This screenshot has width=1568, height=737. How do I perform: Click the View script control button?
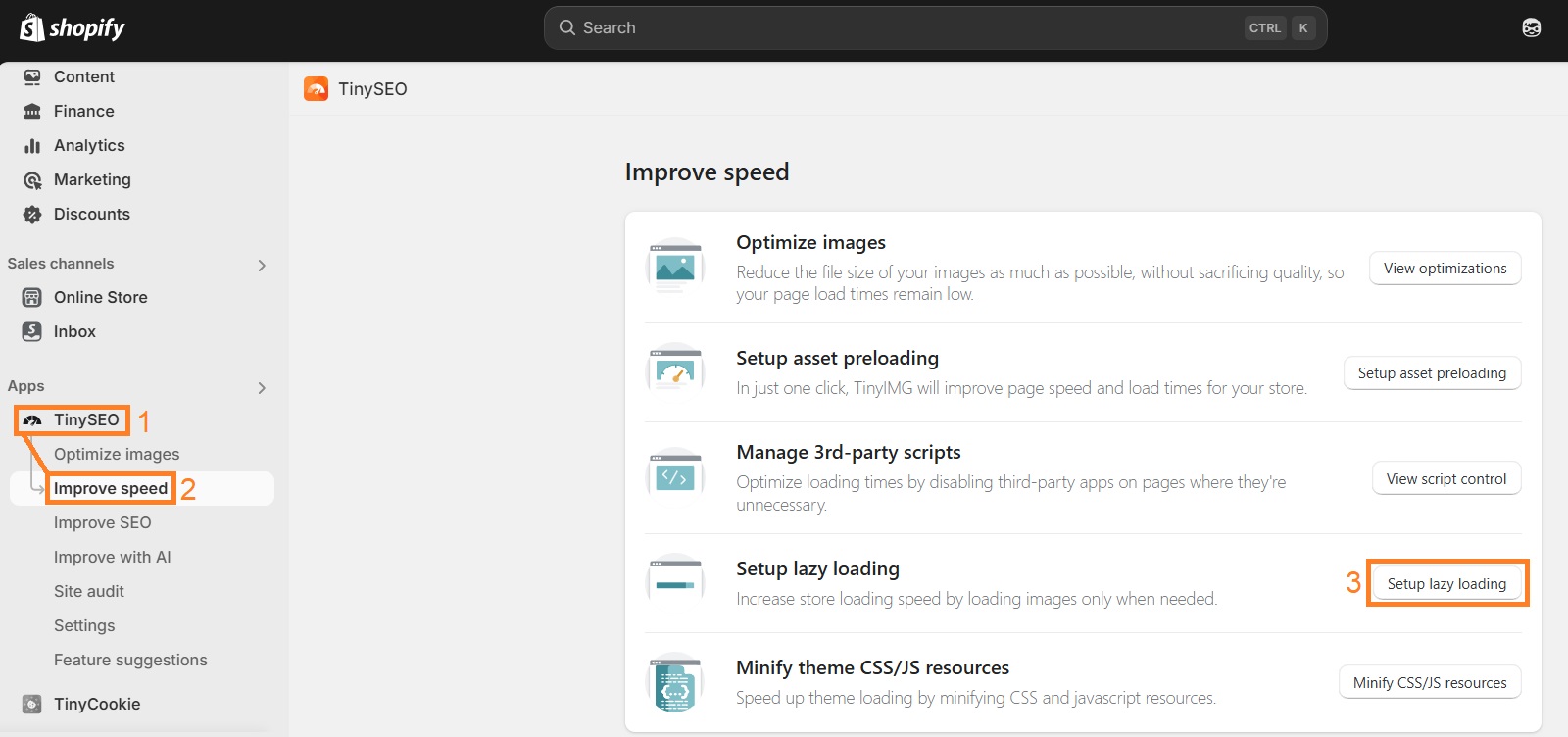click(1446, 479)
